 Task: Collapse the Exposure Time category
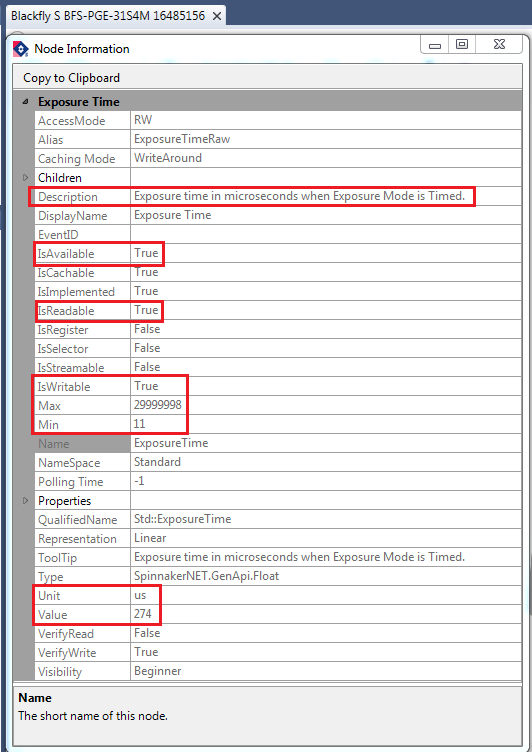[25, 102]
